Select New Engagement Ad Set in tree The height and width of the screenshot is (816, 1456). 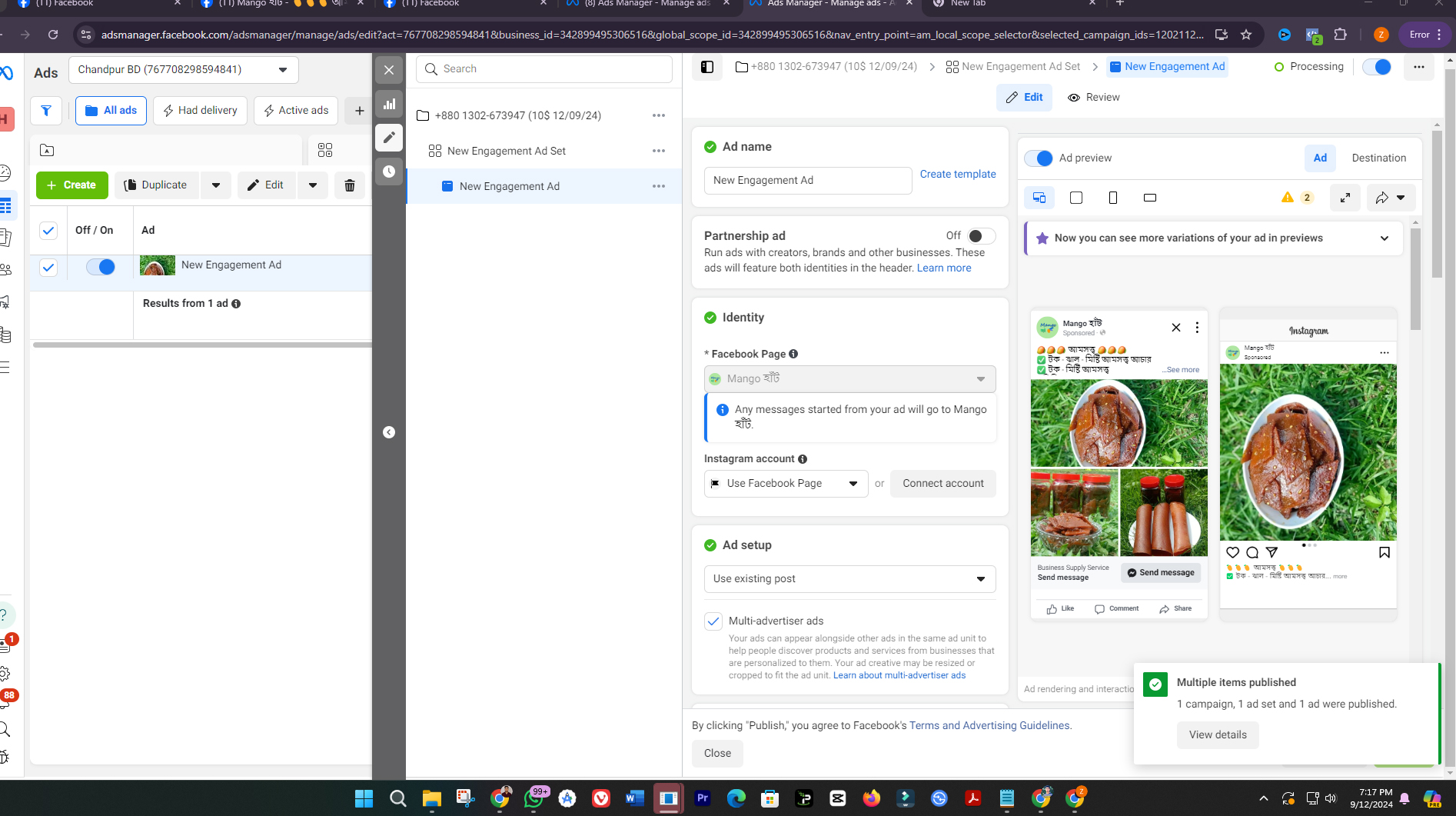tap(506, 152)
